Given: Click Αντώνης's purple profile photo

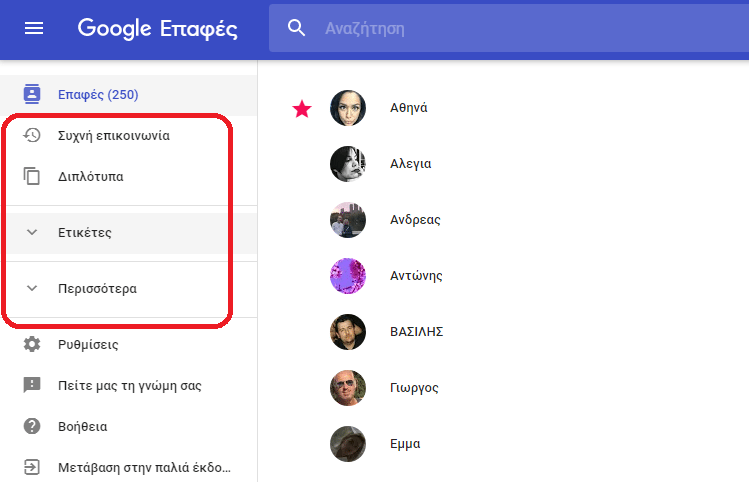Looking at the screenshot, I should tap(348, 276).
